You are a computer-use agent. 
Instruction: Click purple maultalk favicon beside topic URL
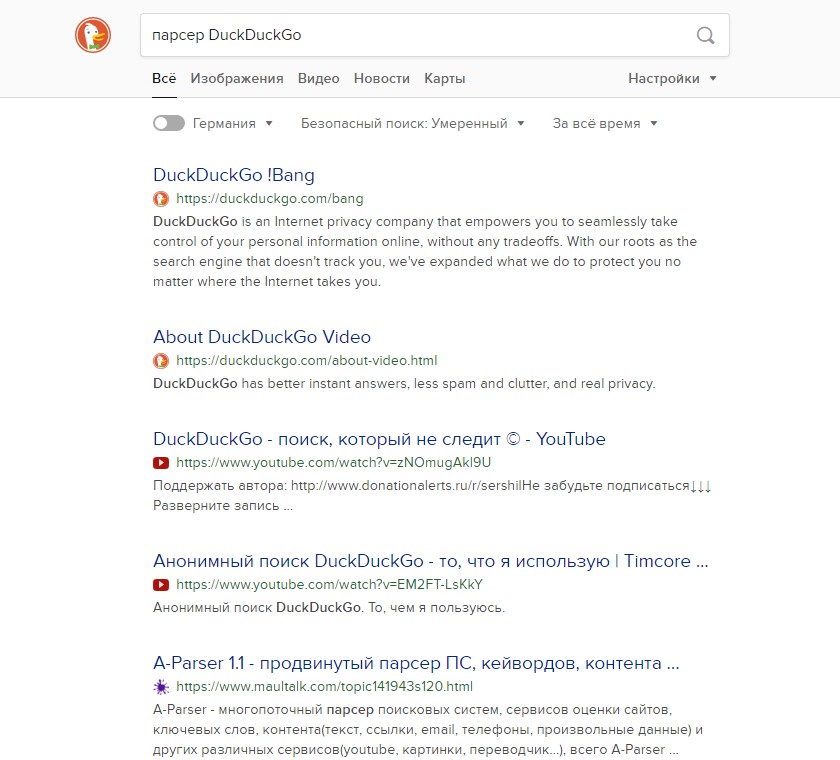coord(161,687)
